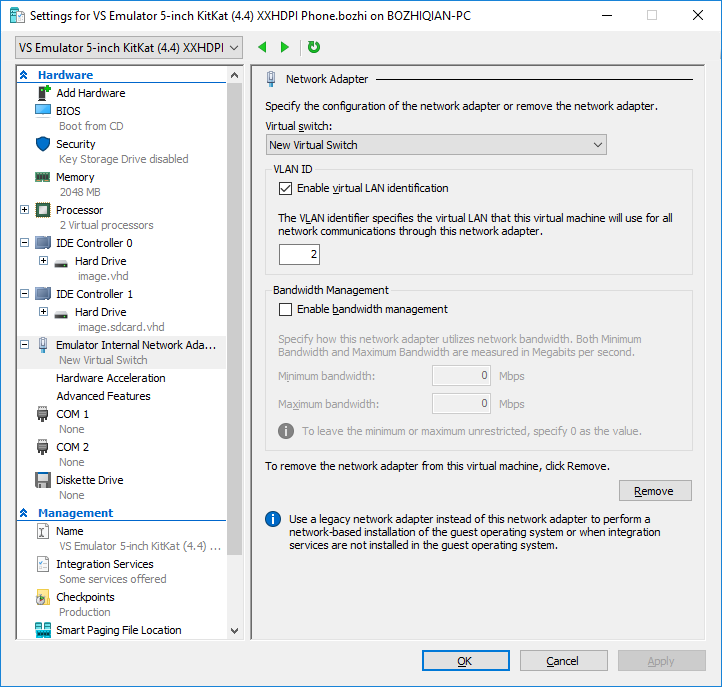Select the IDE Controller 1 icon

click(43, 294)
